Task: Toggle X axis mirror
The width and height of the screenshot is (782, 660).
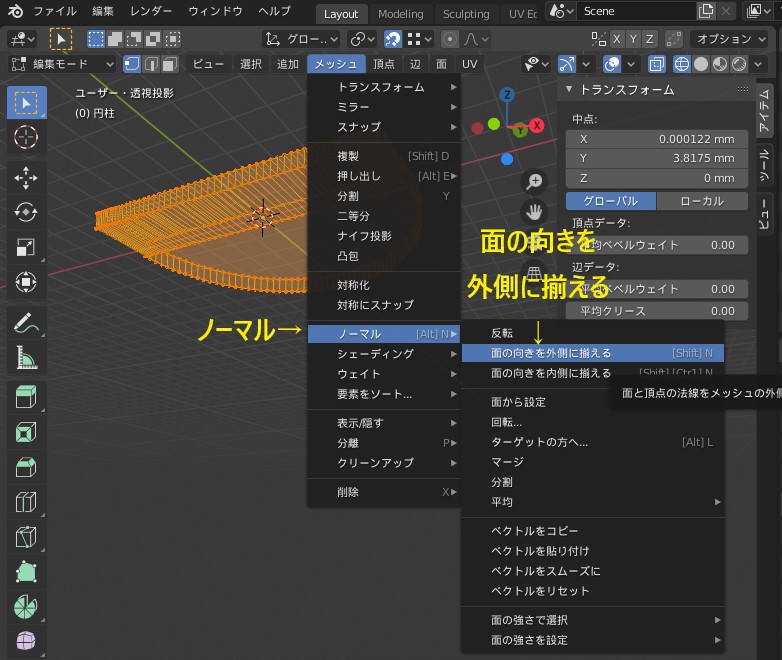Action: pos(617,39)
